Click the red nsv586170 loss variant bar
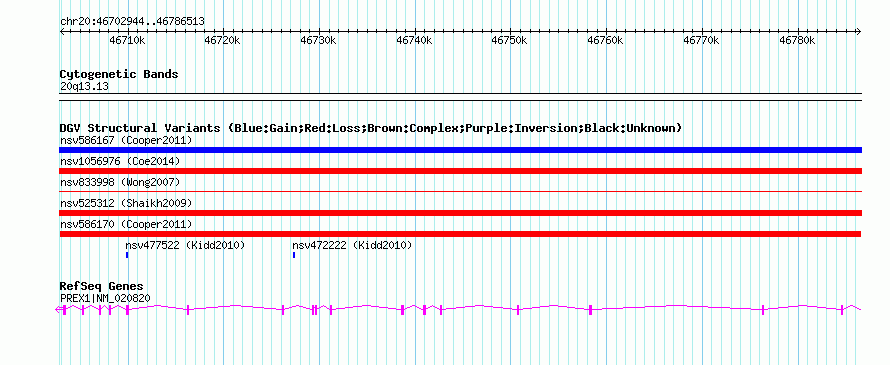This screenshot has width=890, height=365. pyautogui.click(x=460, y=234)
